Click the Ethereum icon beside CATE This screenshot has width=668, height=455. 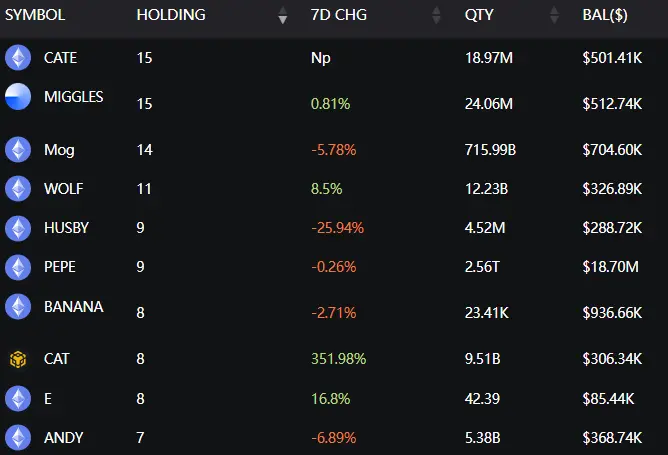[18, 58]
